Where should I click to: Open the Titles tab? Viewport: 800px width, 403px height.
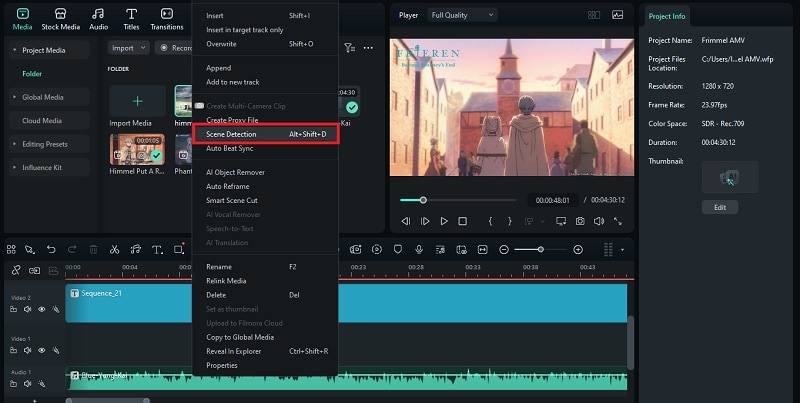pyautogui.click(x=131, y=19)
